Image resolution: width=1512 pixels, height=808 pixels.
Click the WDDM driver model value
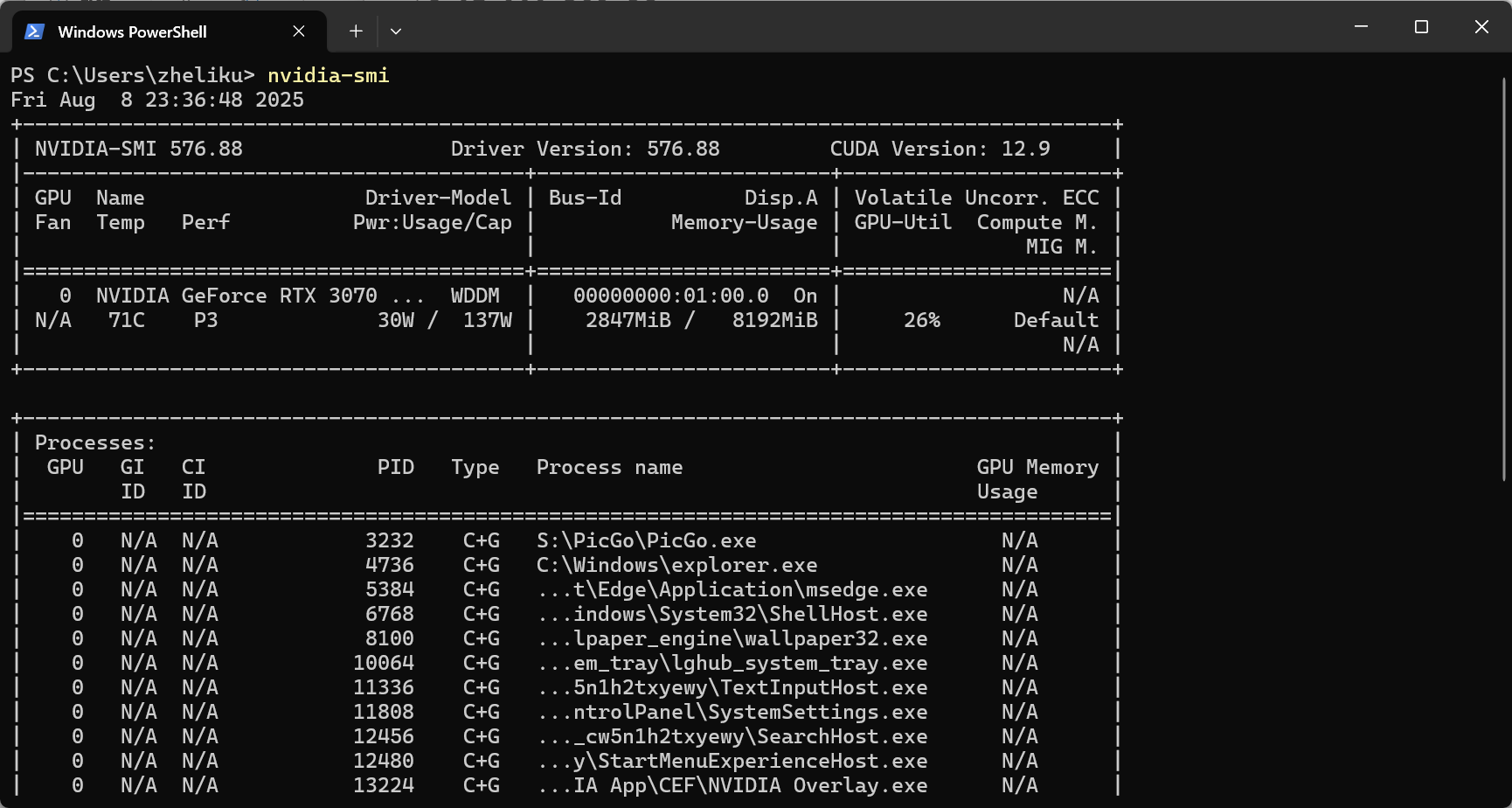pyautogui.click(x=475, y=296)
